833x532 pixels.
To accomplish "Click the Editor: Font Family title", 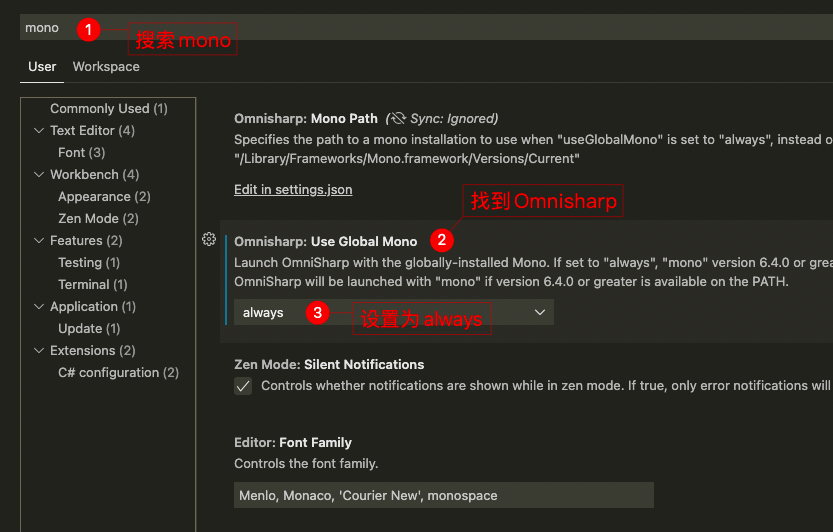I will [293, 442].
